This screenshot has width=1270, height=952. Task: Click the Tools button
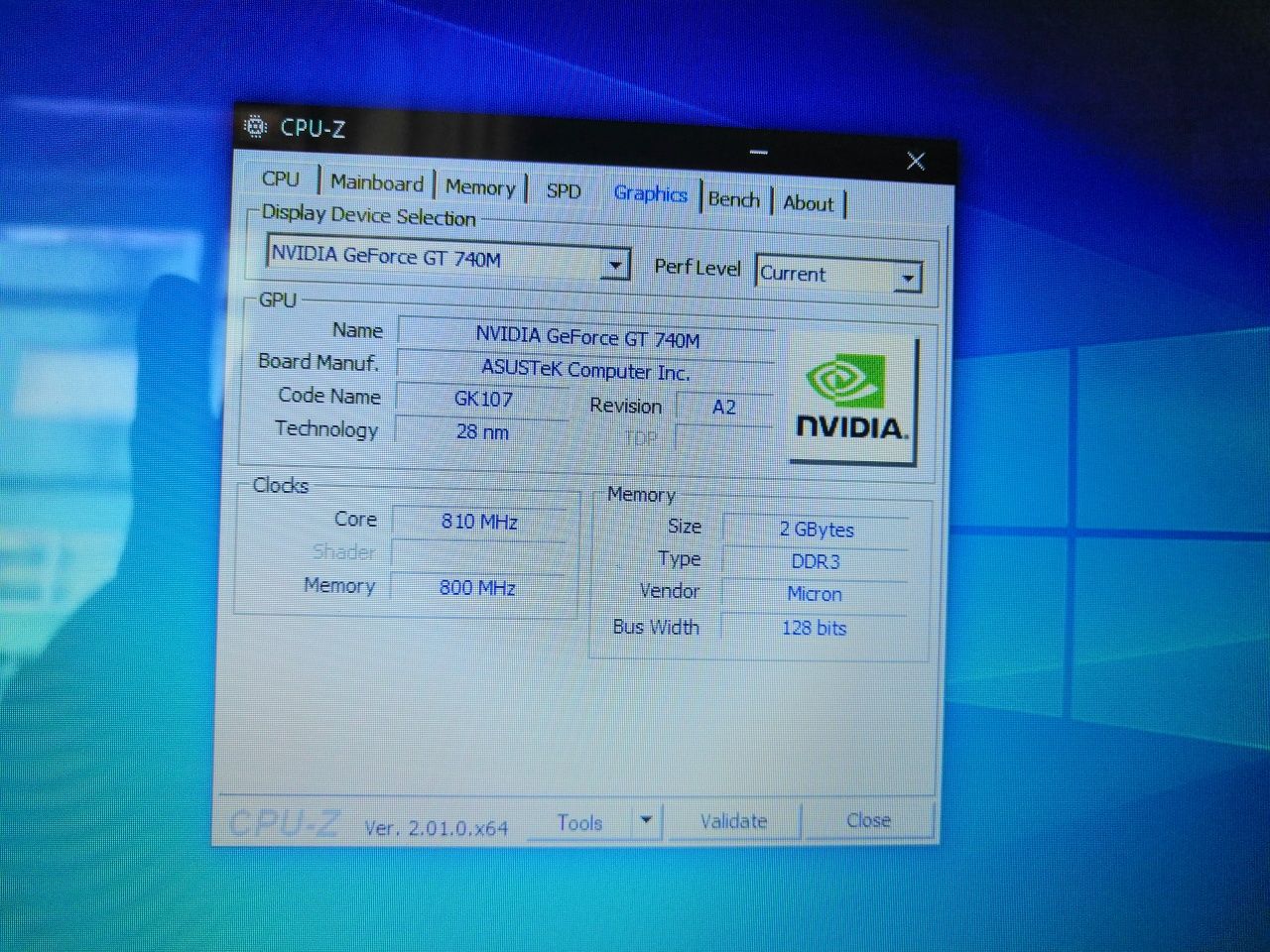pos(579,822)
